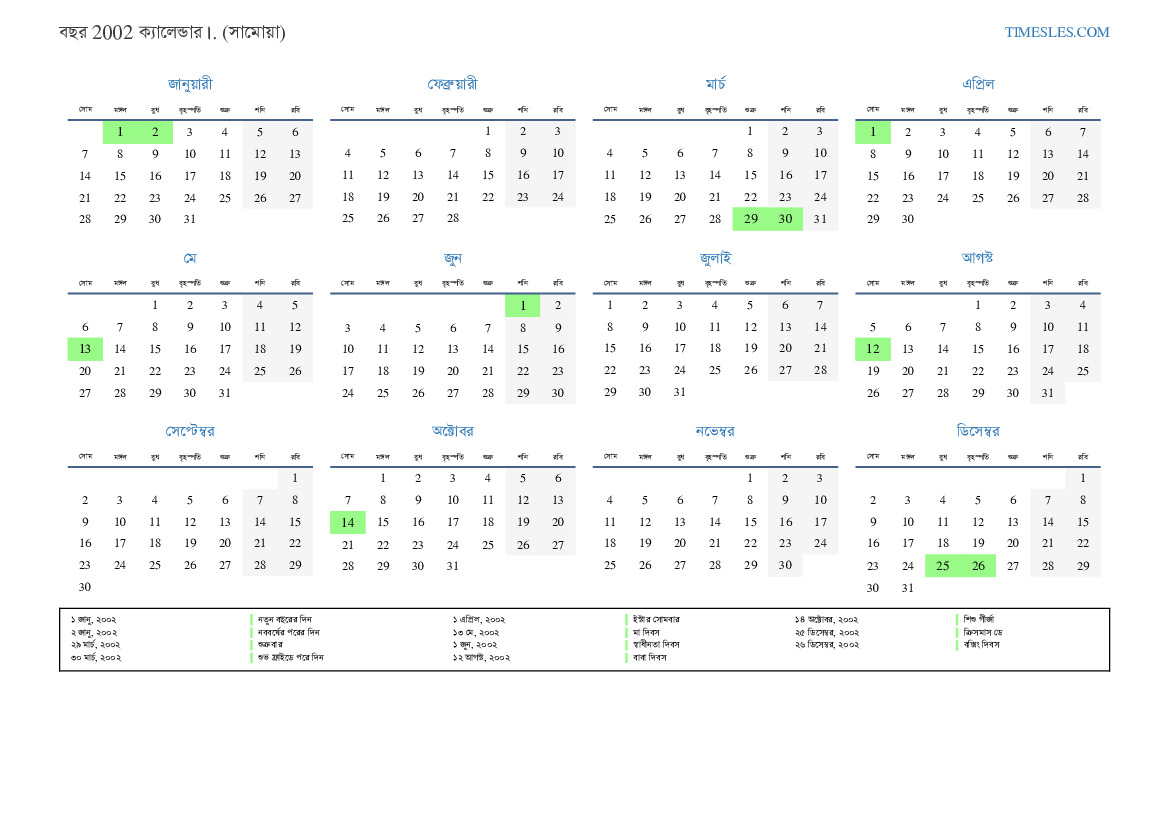Click highlighted date 1 in জানুয়ারী

[120, 132]
